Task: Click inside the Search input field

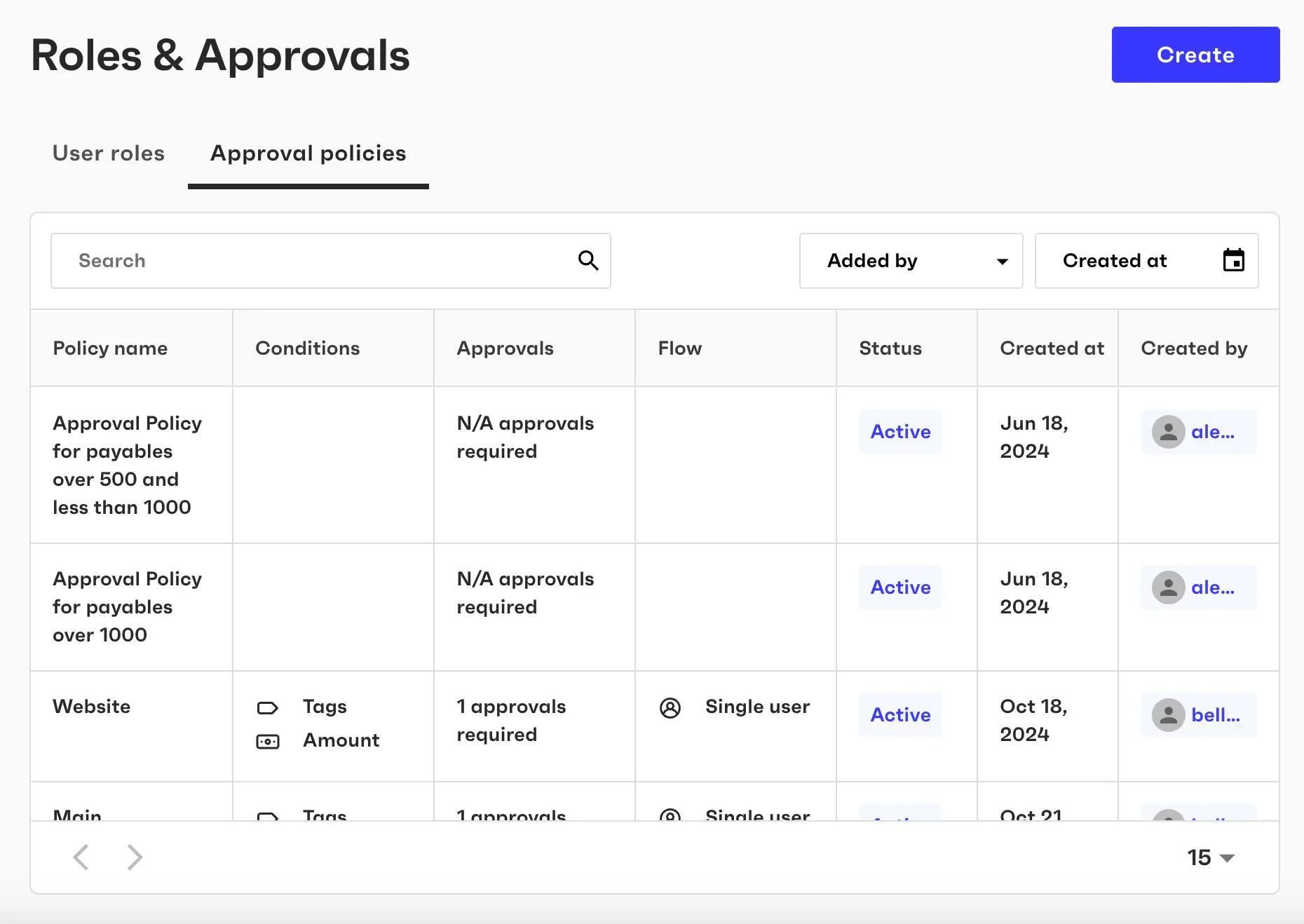Action: tap(280, 260)
